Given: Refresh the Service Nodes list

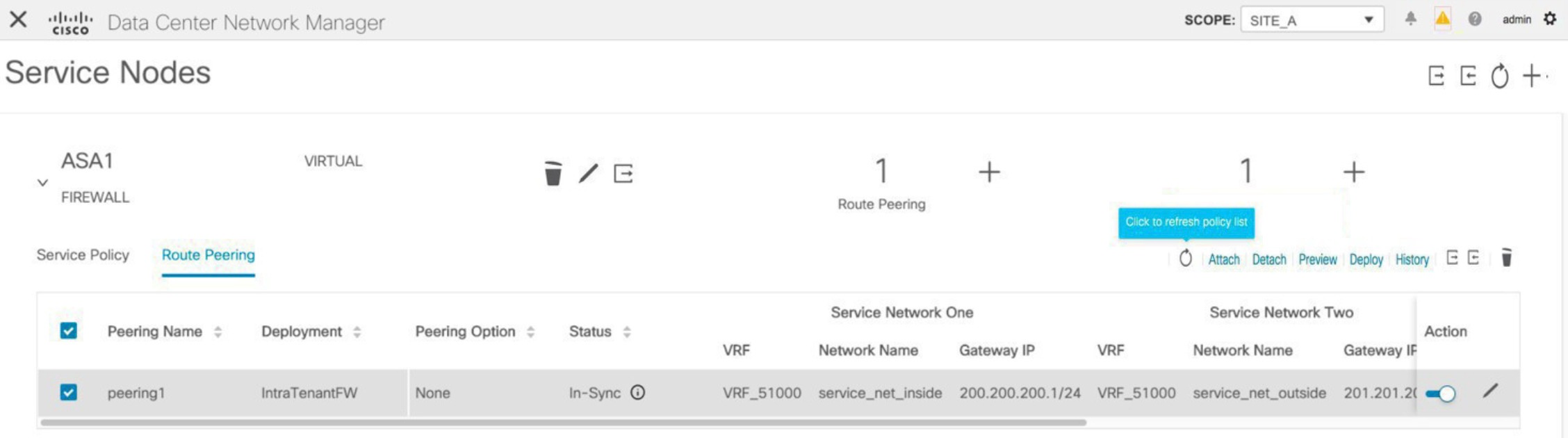Looking at the screenshot, I should (x=1500, y=75).
